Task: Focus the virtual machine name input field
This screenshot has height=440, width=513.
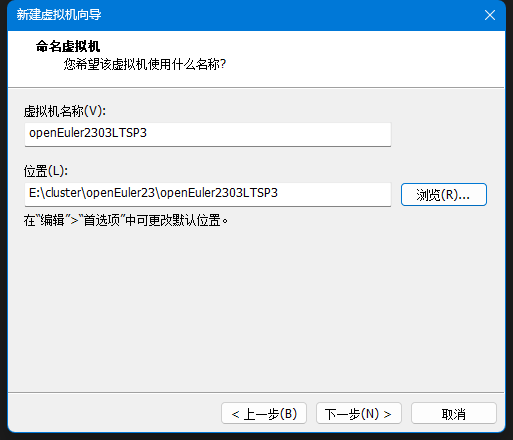Action: 208,134
